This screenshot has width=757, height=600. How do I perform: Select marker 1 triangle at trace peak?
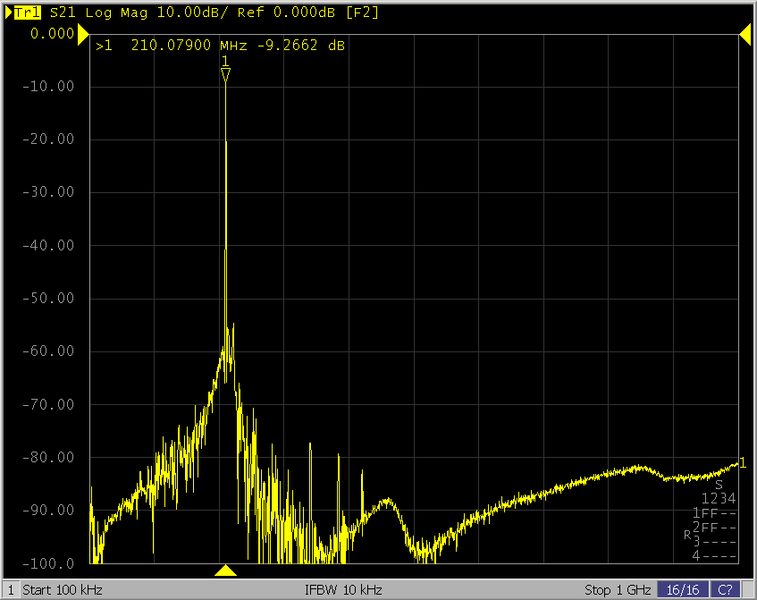pyautogui.click(x=226, y=74)
